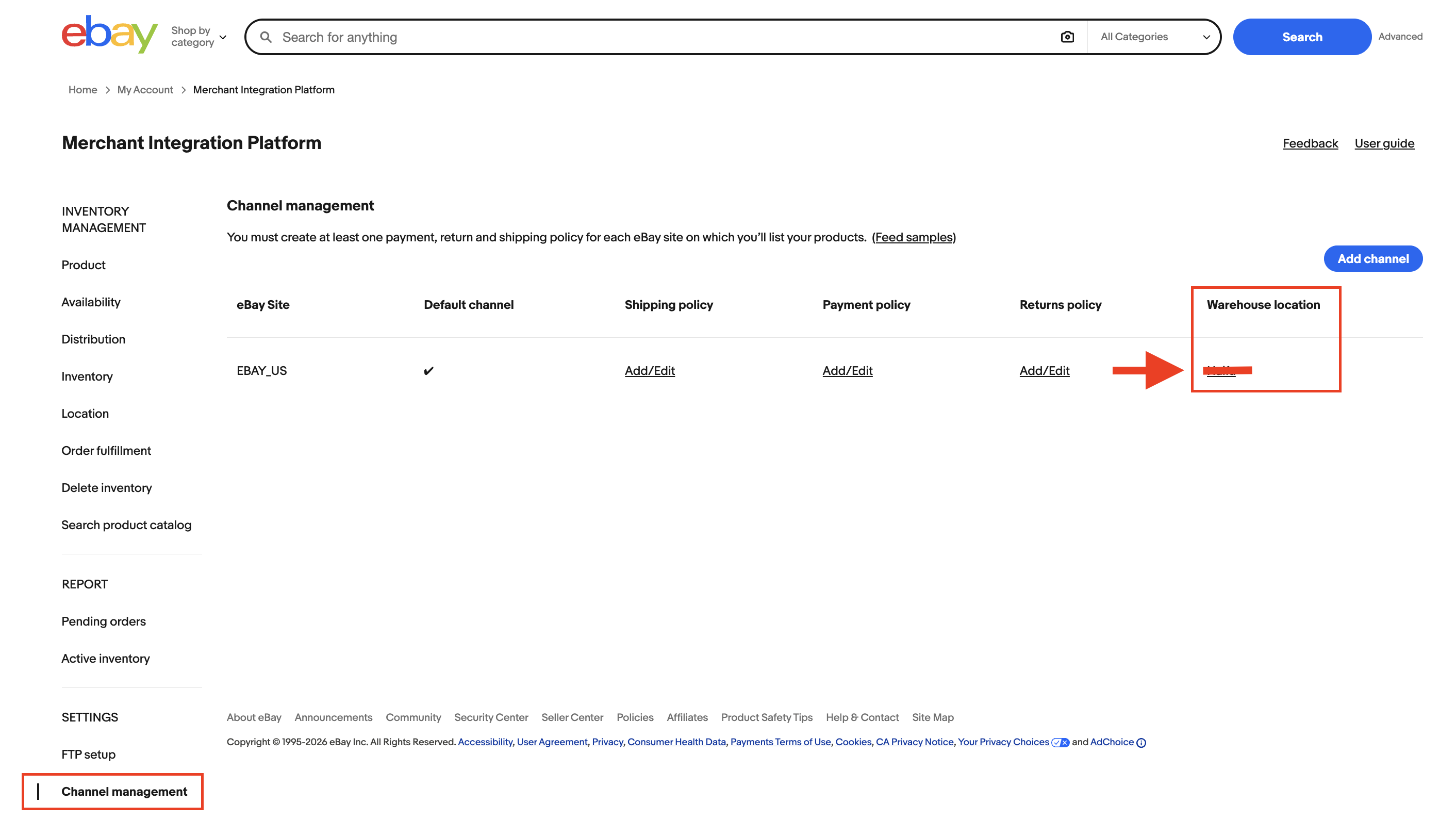Go to My Account breadcrumb
The image size is (1456, 820).
pyautogui.click(x=145, y=90)
